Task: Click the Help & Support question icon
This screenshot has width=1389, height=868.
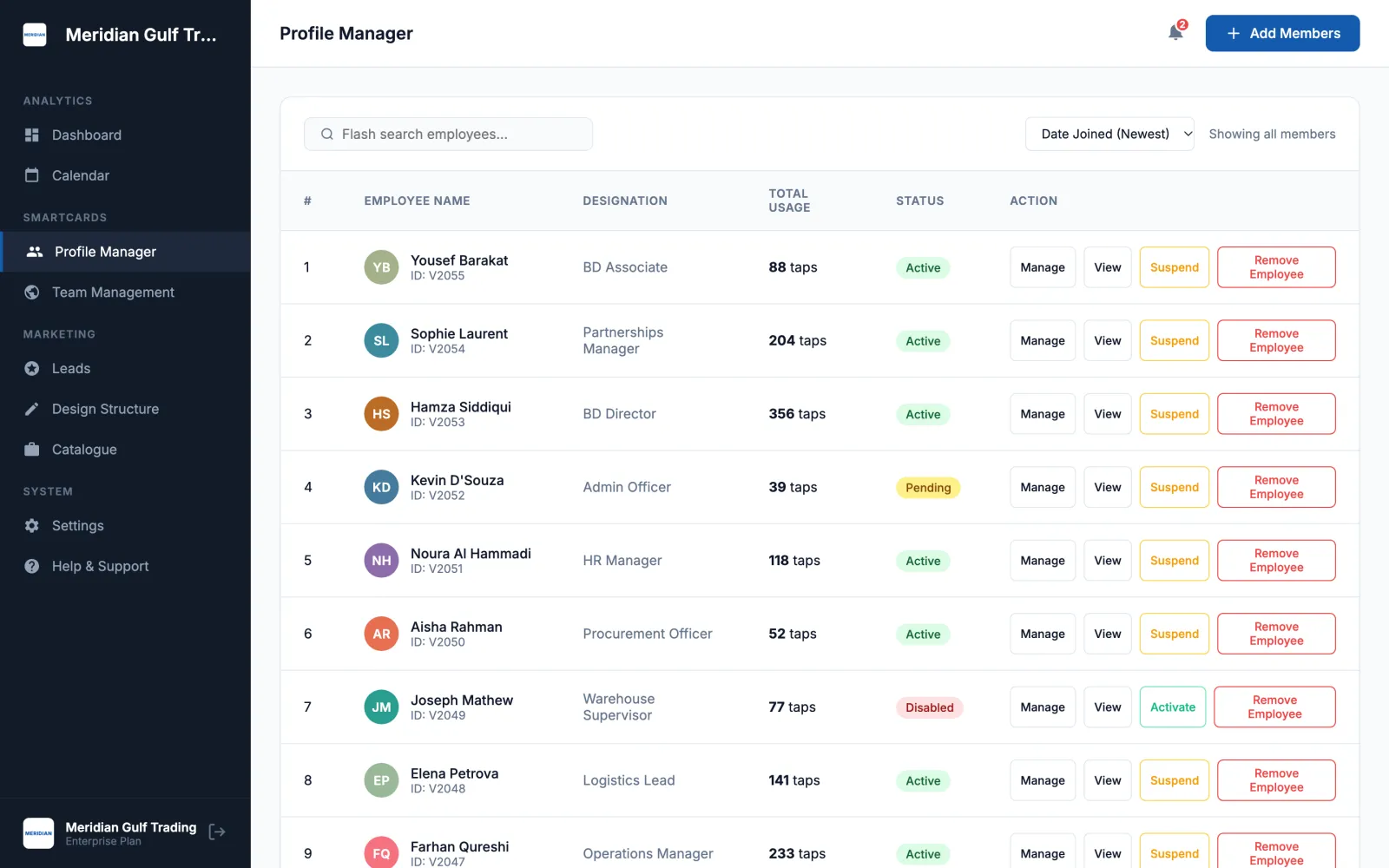Action: (32, 566)
